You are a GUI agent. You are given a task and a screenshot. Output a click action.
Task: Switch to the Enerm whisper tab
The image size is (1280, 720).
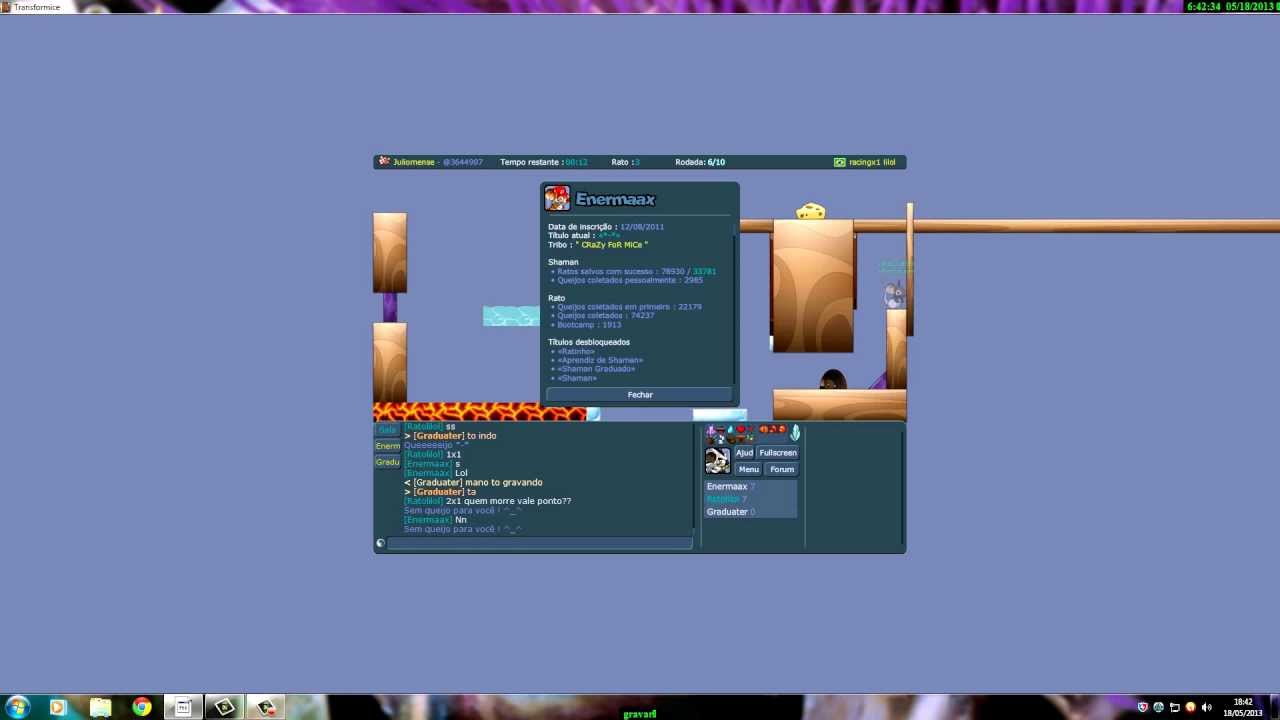tap(387, 446)
